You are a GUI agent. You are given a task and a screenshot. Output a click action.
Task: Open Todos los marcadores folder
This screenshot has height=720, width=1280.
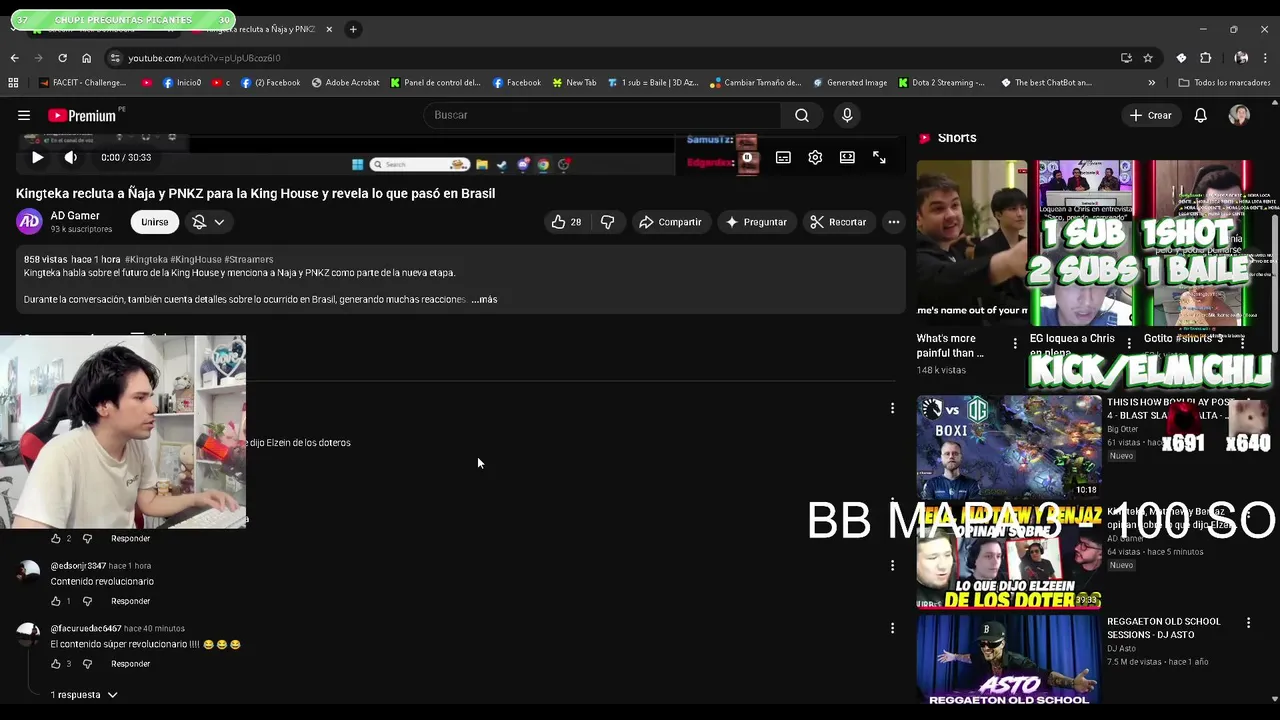coord(1225,83)
